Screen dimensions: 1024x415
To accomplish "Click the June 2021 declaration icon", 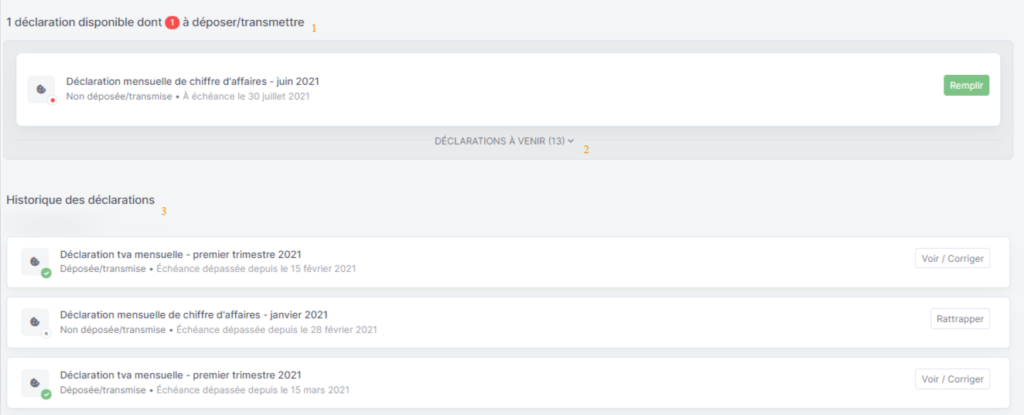I will (x=40, y=89).
